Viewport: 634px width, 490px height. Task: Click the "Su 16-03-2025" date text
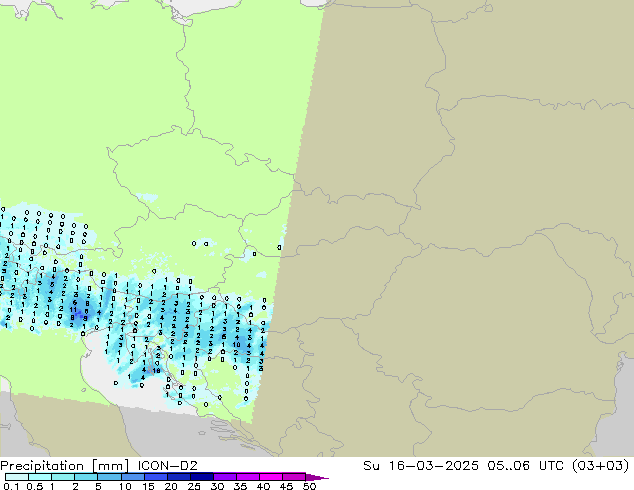point(421,466)
